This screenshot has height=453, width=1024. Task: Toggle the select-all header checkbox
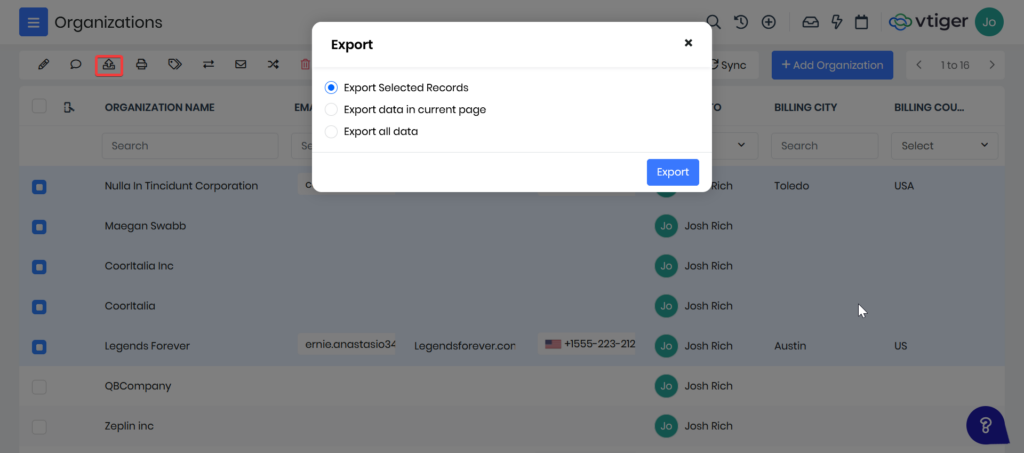pos(39,106)
